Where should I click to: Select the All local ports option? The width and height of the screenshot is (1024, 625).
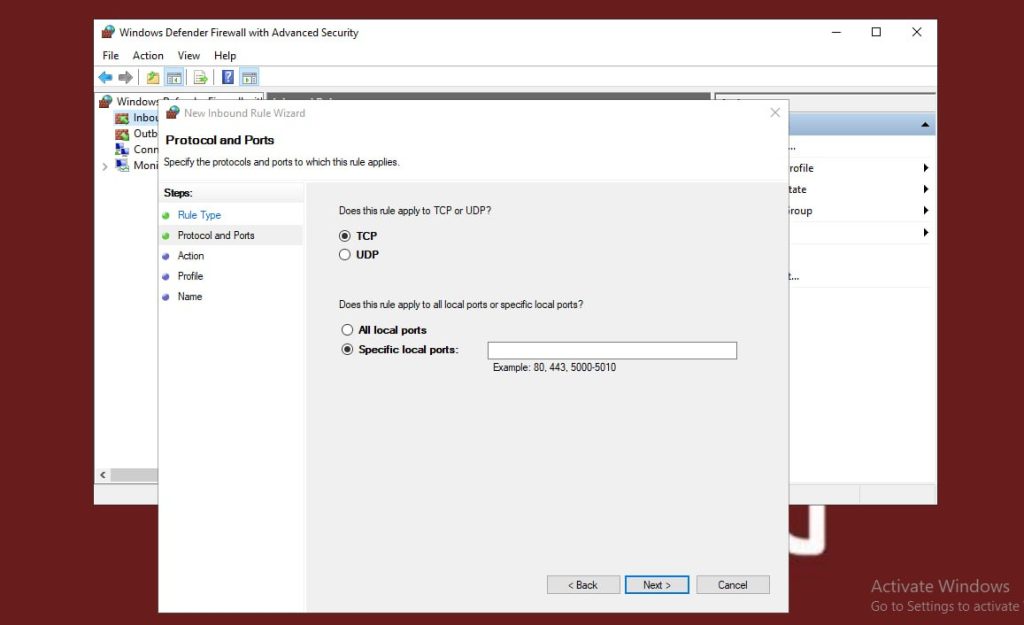tap(347, 330)
